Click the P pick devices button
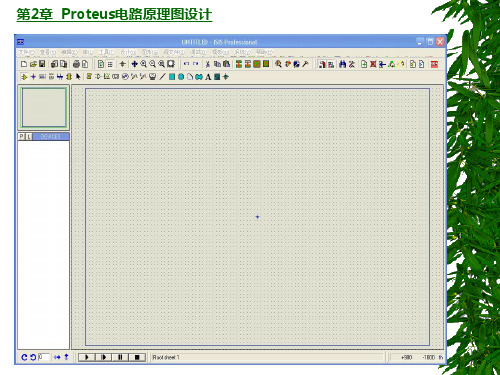 pyautogui.click(x=22, y=137)
